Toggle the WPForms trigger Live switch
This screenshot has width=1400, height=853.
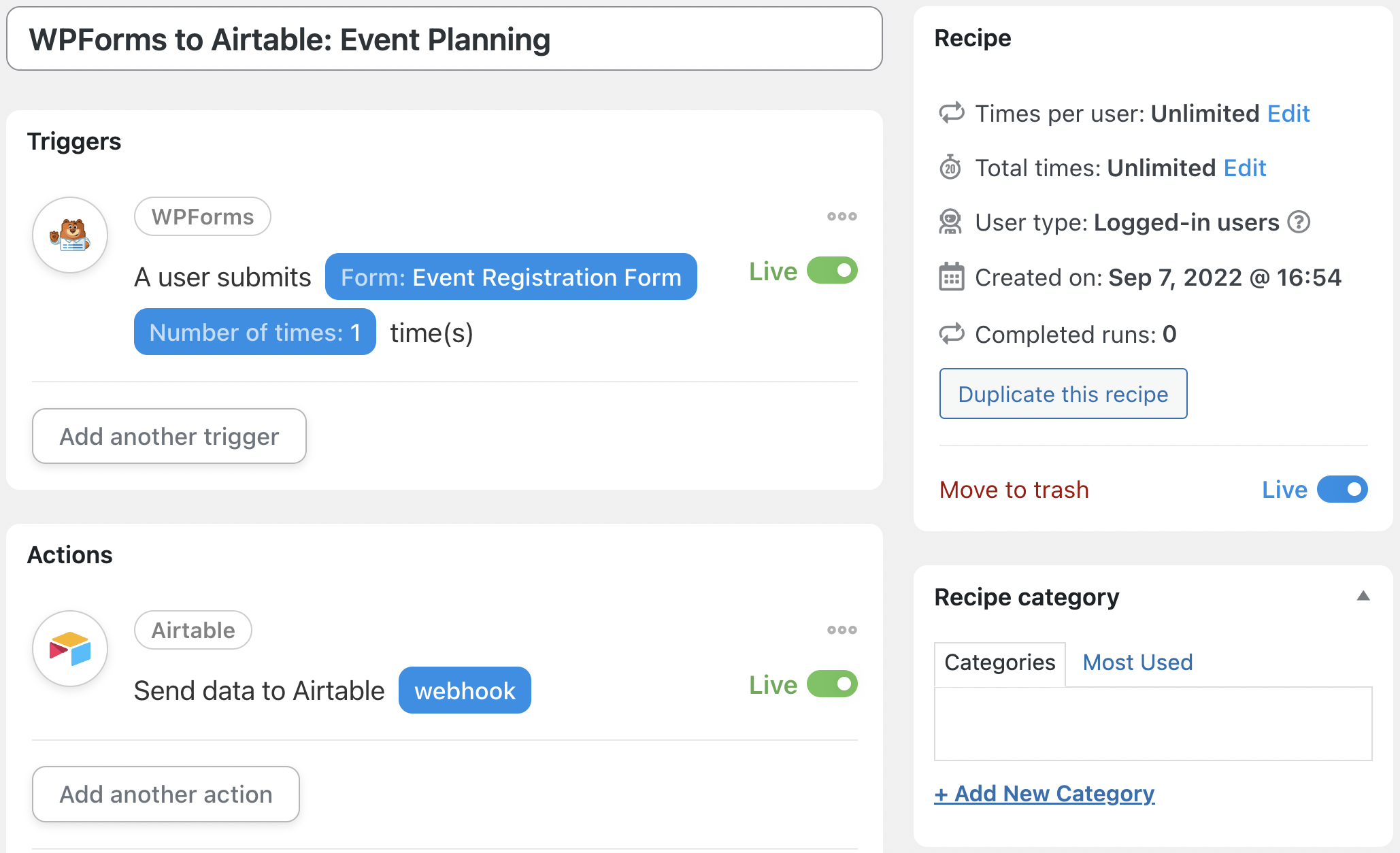tap(832, 271)
